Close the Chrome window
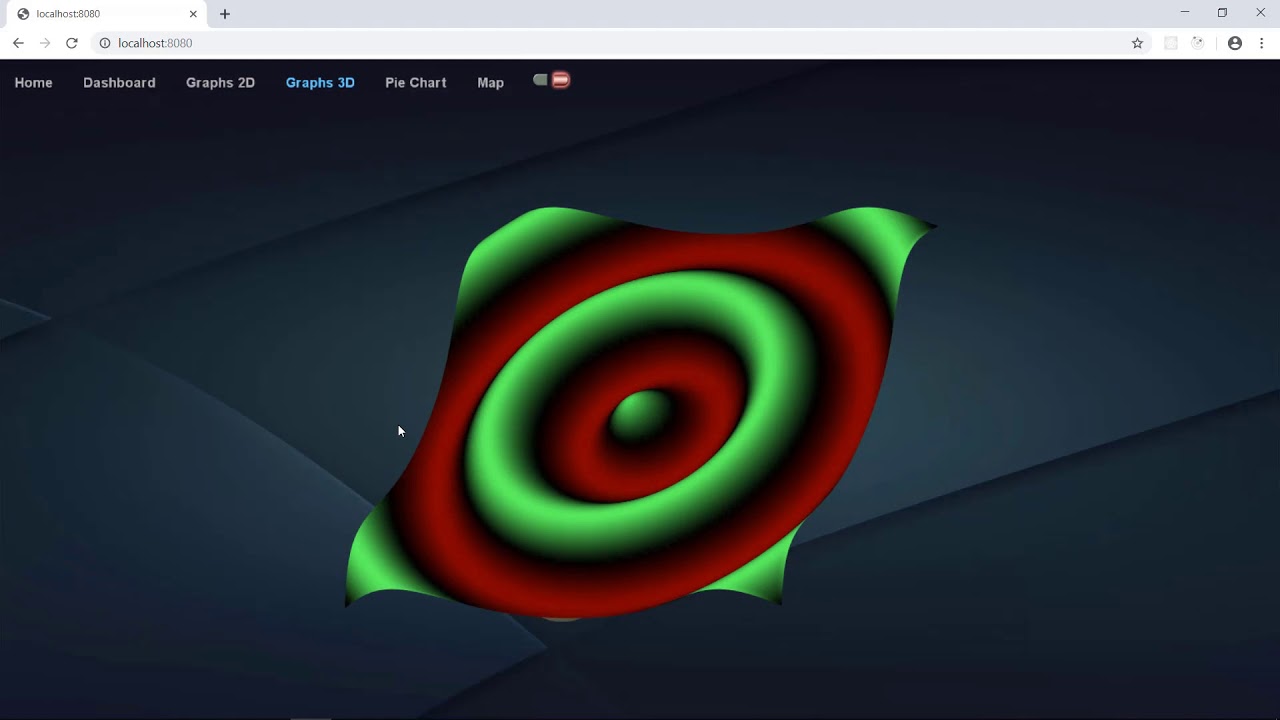Screen dimensions: 1280x720 pyautogui.click(x=1261, y=13)
